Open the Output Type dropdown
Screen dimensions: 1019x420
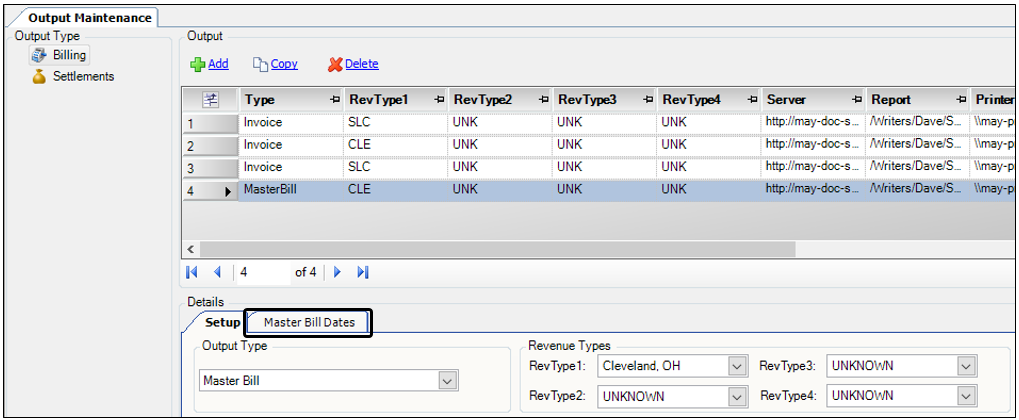[446, 381]
